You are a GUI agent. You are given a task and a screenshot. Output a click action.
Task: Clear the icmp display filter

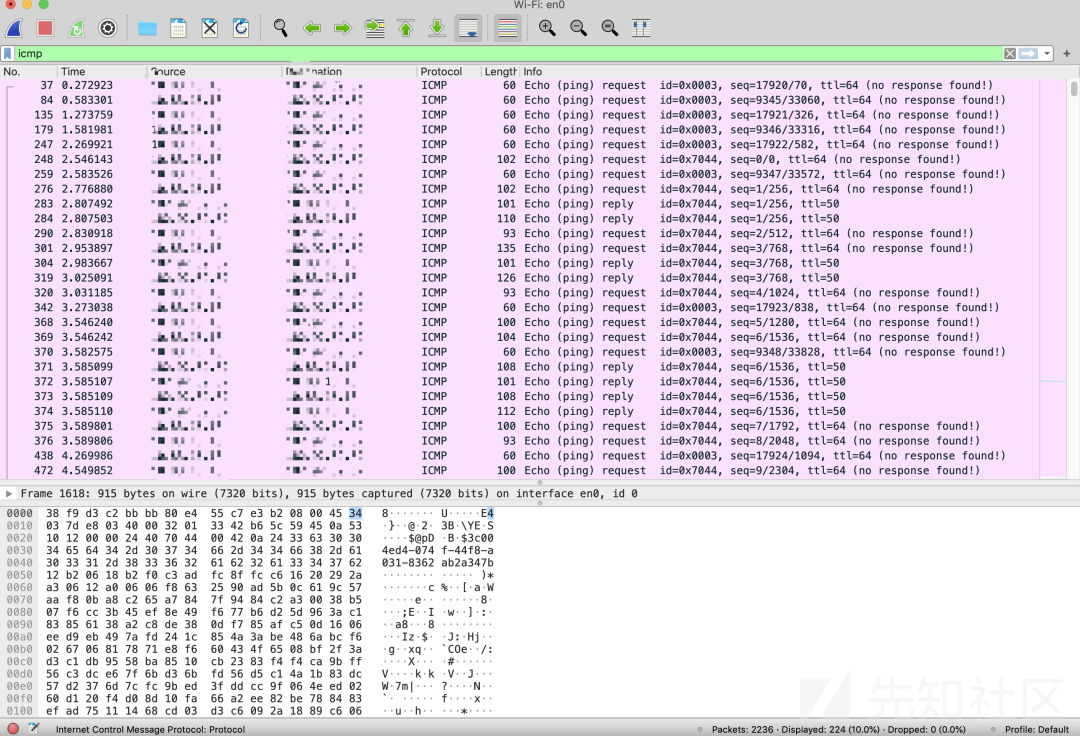point(1010,53)
